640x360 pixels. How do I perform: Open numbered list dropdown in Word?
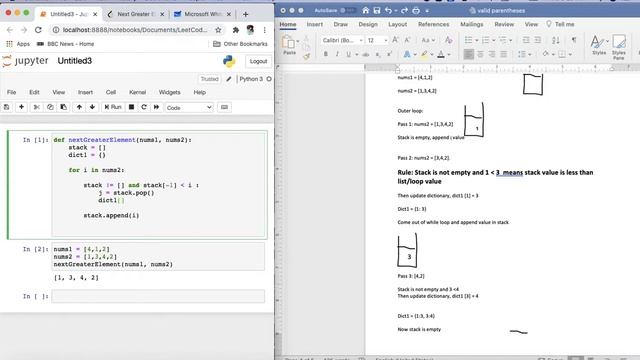pyautogui.click(x=493, y=40)
